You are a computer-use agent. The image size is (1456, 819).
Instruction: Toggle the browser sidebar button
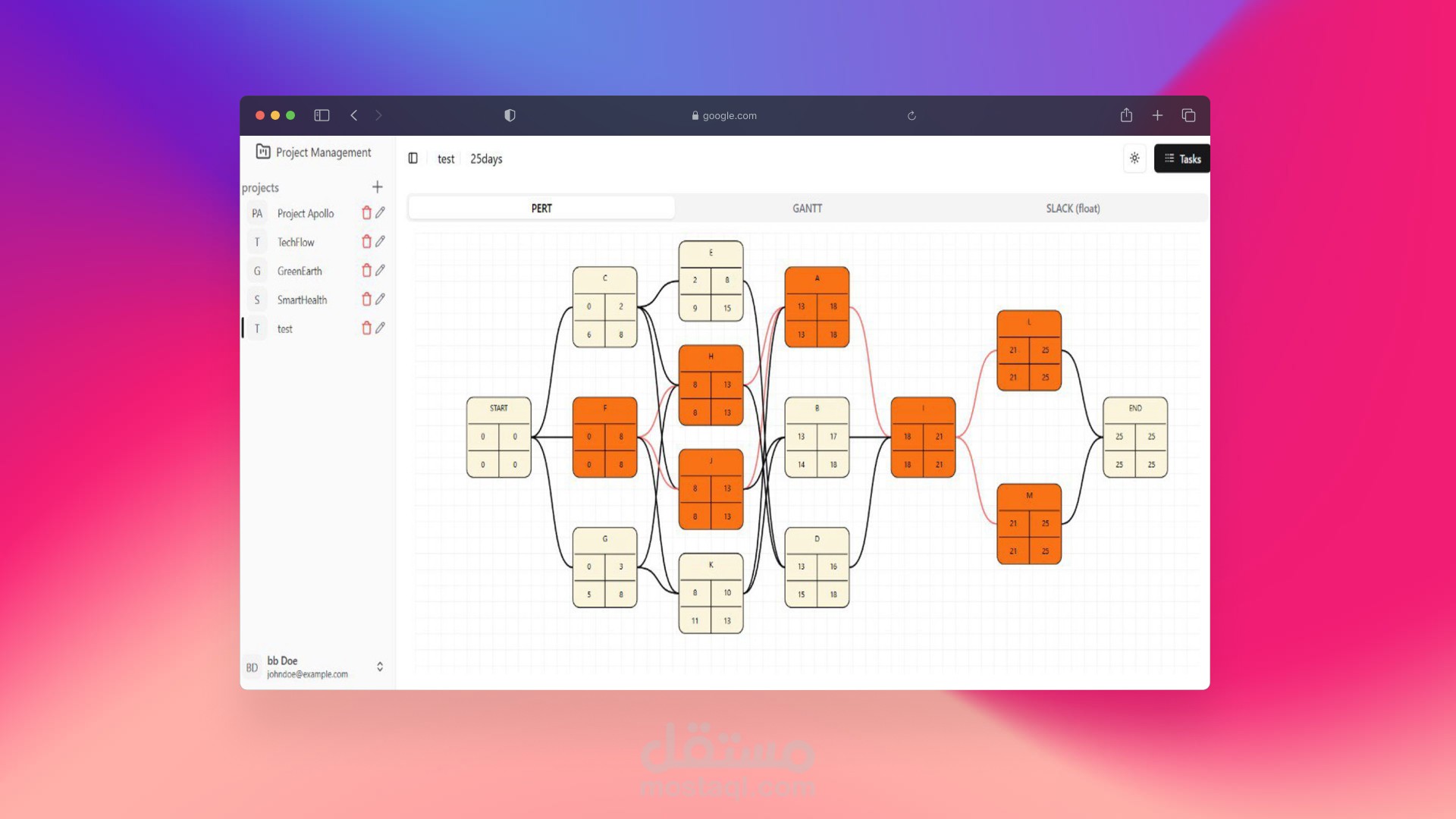pyautogui.click(x=322, y=115)
